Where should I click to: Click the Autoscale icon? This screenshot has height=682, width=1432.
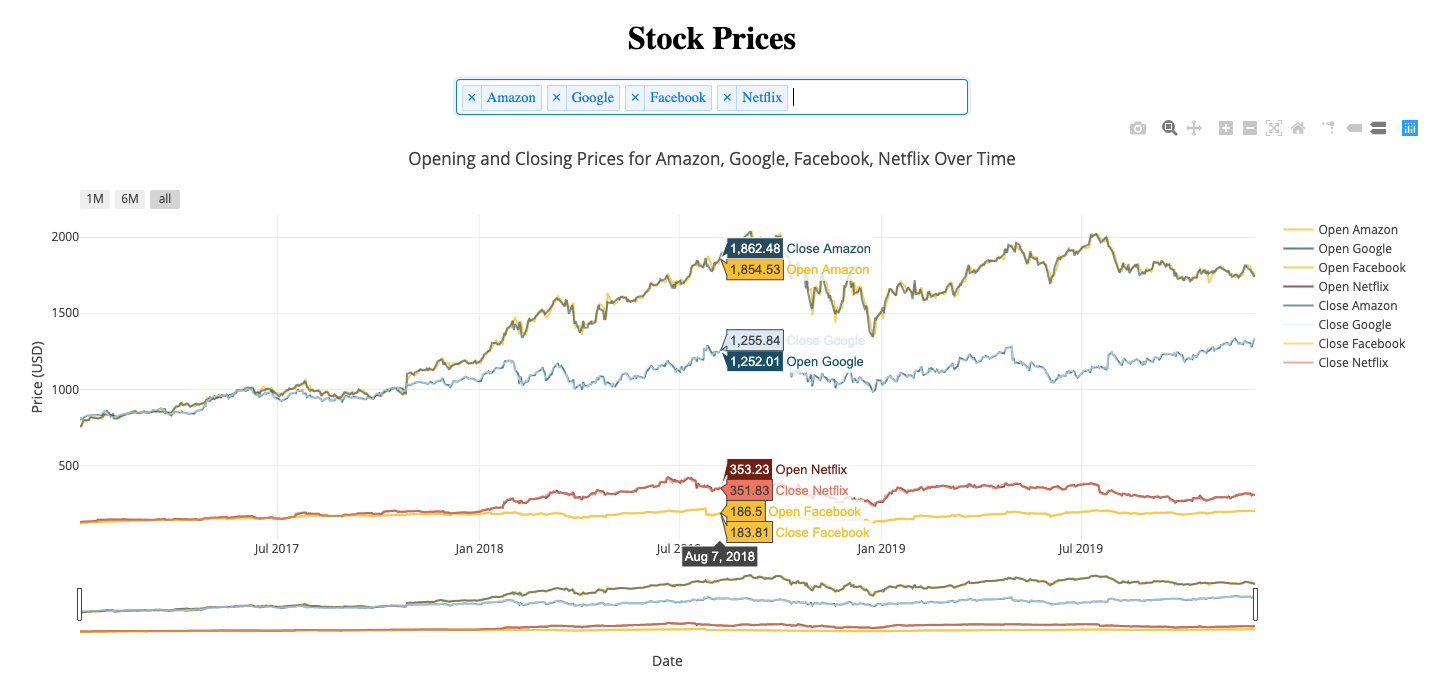point(1273,128)
